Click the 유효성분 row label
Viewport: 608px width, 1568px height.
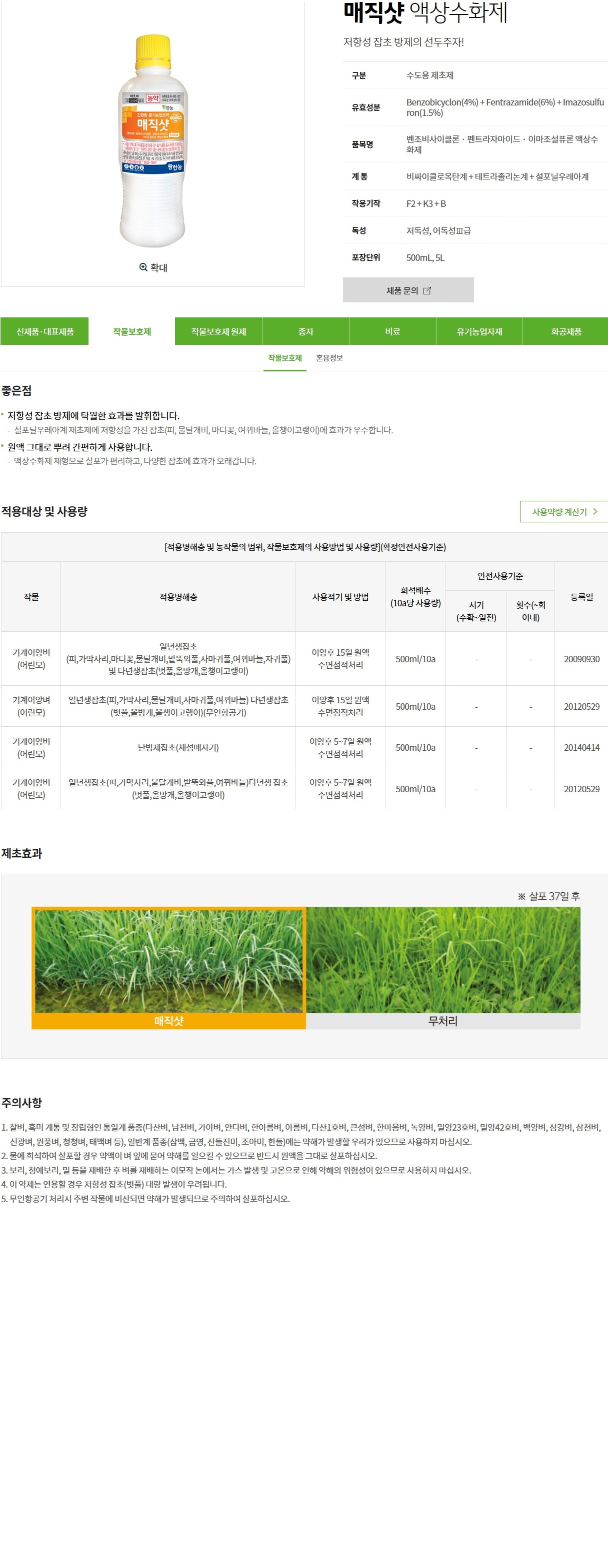coord(366,107)
